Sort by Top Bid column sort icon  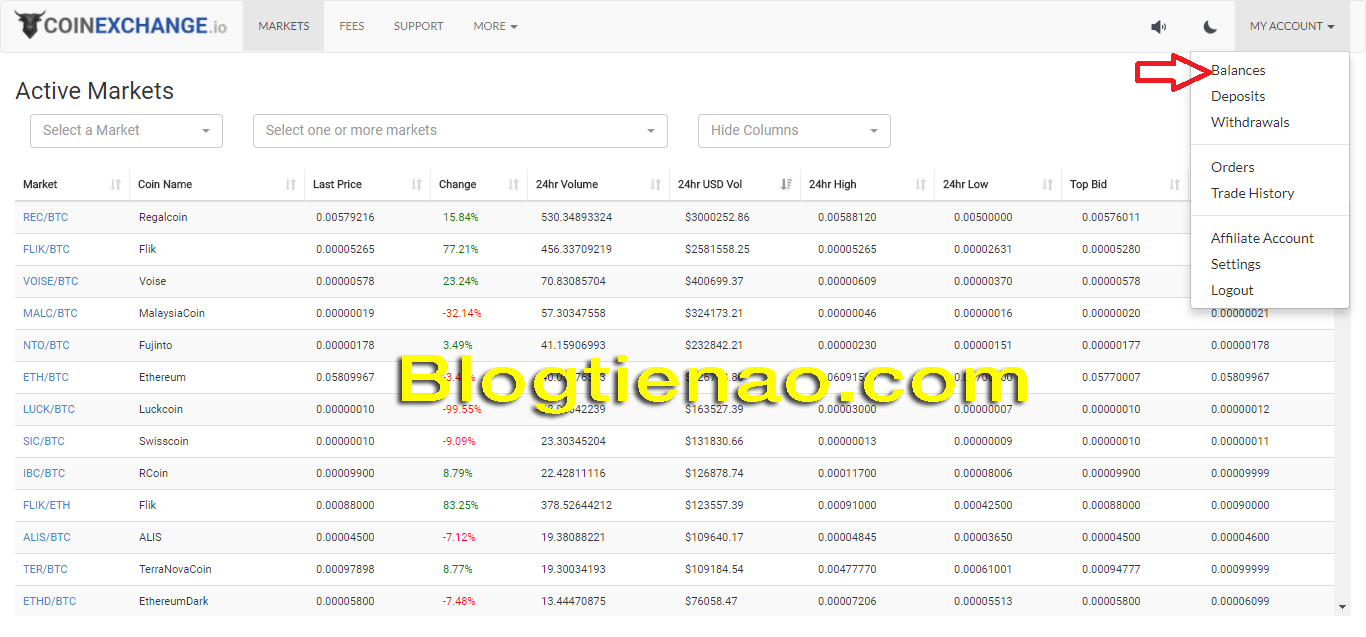pos(1175,185)
